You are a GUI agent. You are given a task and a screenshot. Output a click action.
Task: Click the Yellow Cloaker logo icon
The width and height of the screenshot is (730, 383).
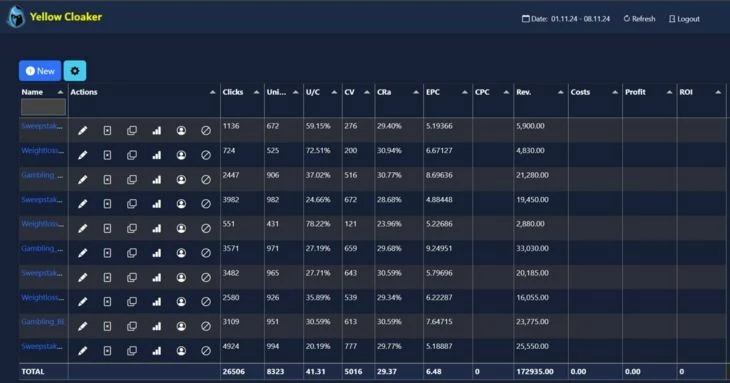[x=16, y=17]
